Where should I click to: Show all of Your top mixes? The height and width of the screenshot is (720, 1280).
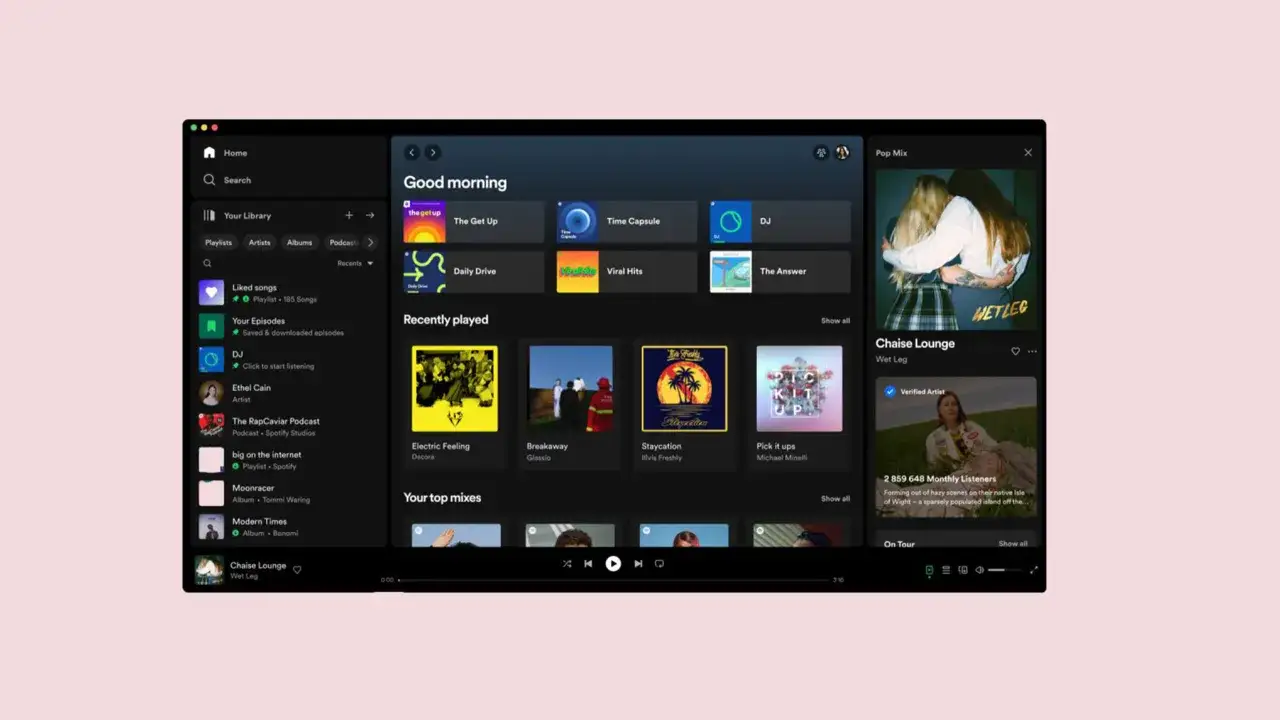(x=835, y=498)
